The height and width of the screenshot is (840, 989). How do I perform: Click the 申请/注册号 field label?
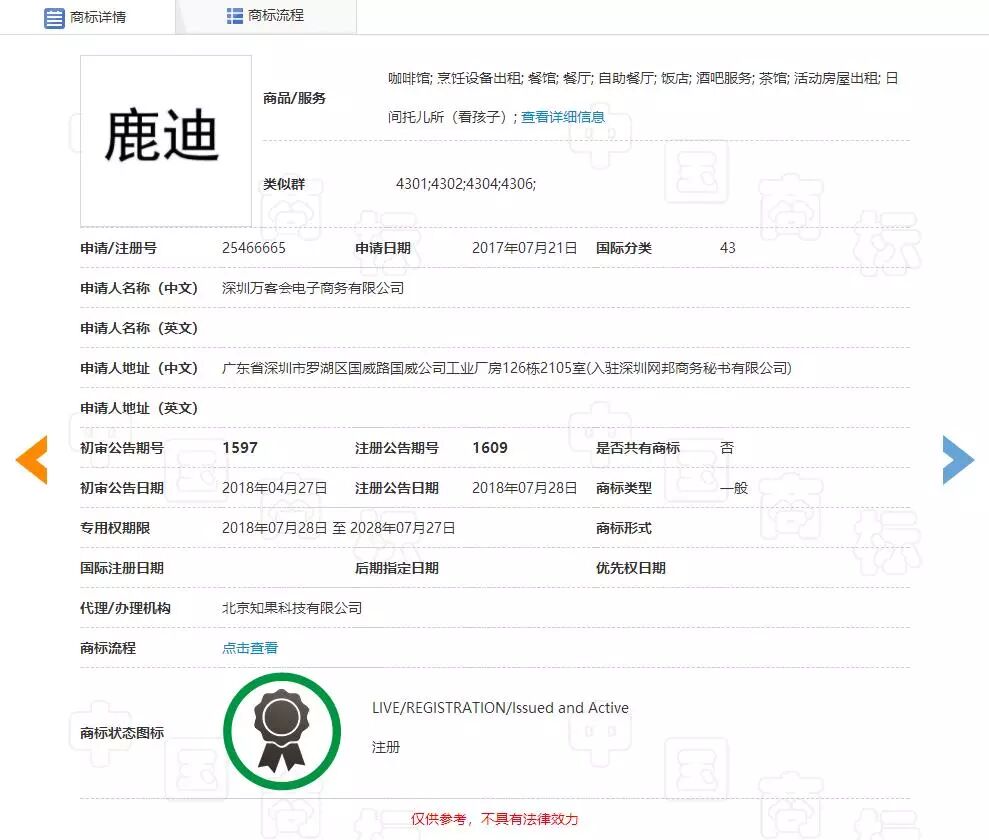pyautogui.click(x=119, y=248)
